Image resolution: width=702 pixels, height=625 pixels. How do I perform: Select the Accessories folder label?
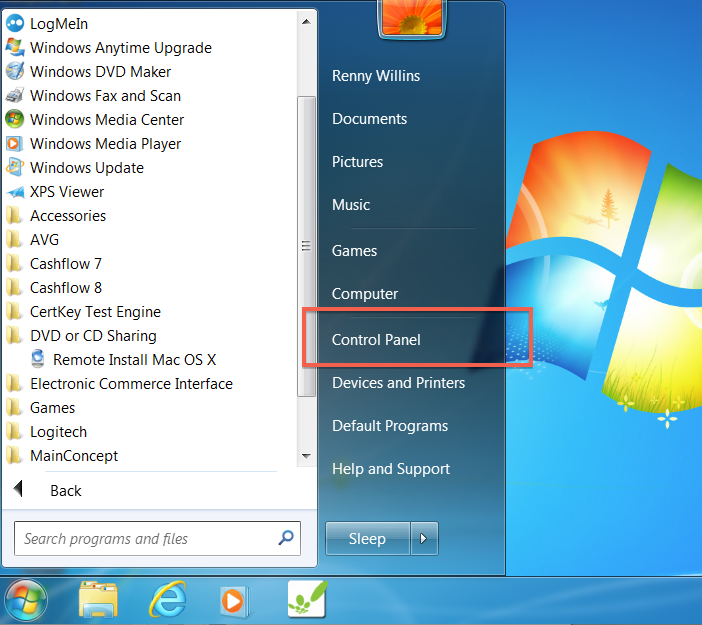pos(68,216)
